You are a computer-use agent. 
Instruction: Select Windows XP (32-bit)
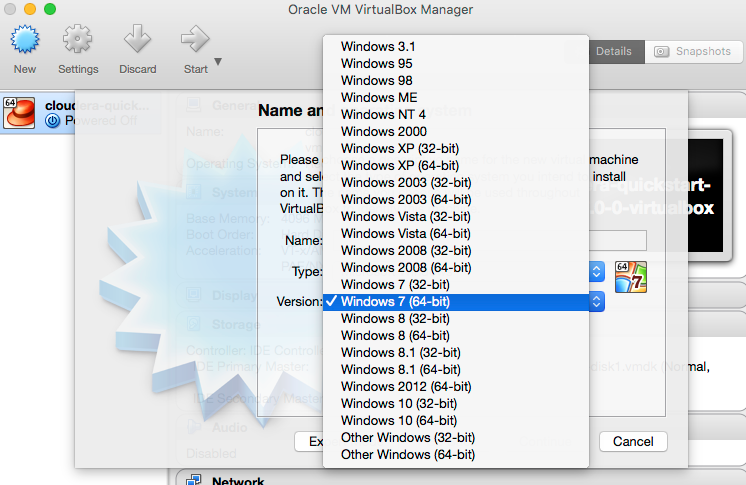point(456,148)
